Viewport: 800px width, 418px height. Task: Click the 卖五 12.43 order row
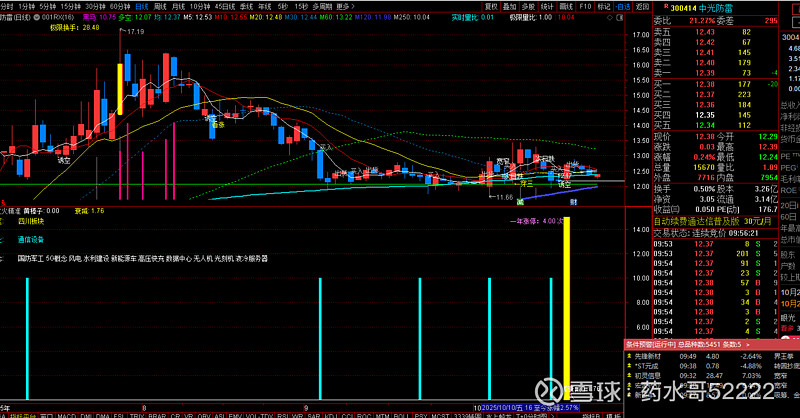(x=715, y=32)
